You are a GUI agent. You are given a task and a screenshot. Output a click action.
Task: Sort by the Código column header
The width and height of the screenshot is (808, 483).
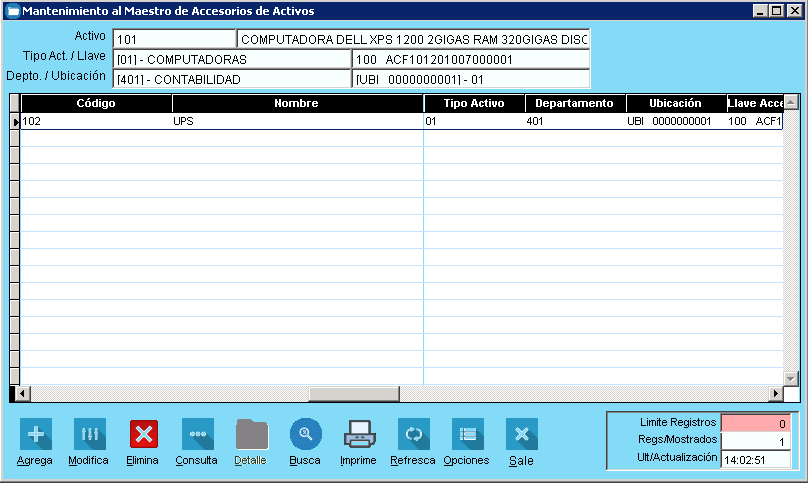[96, 103]
